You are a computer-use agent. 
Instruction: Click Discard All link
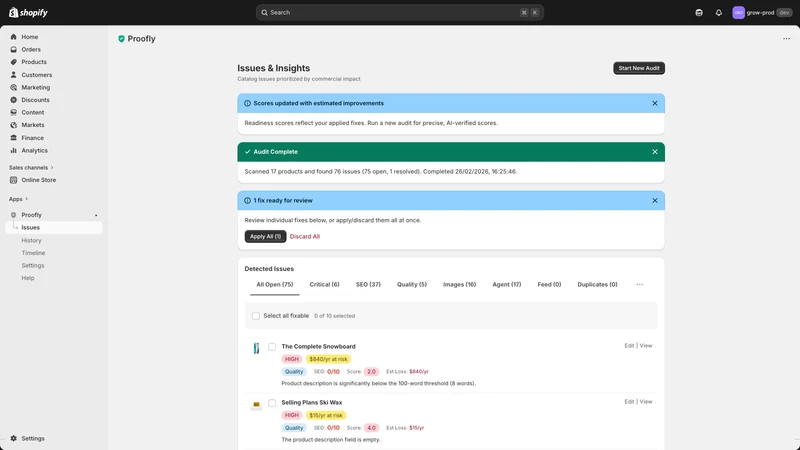click(305, 236)
